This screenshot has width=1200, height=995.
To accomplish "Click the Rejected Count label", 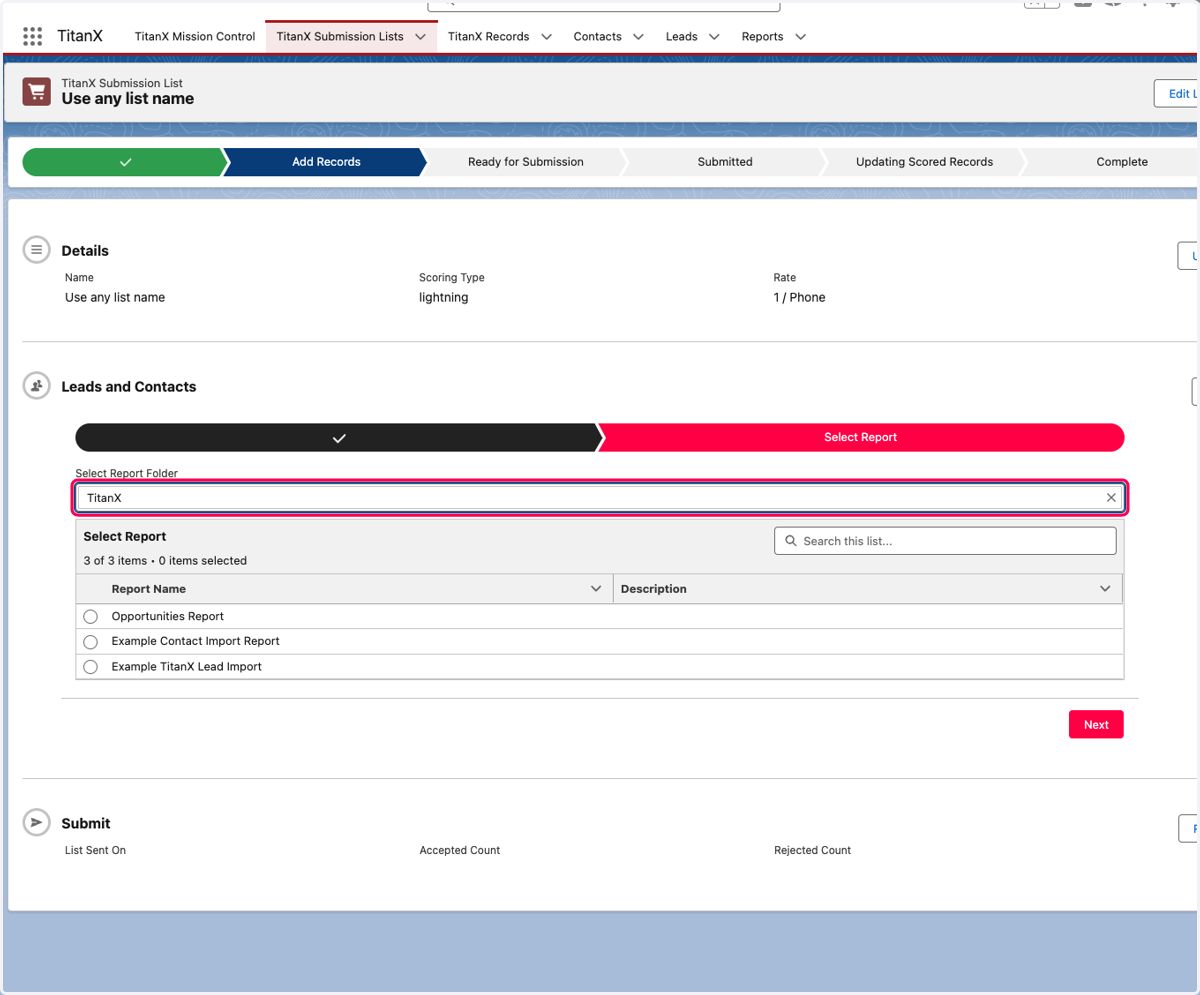I will tap(812, 851).
